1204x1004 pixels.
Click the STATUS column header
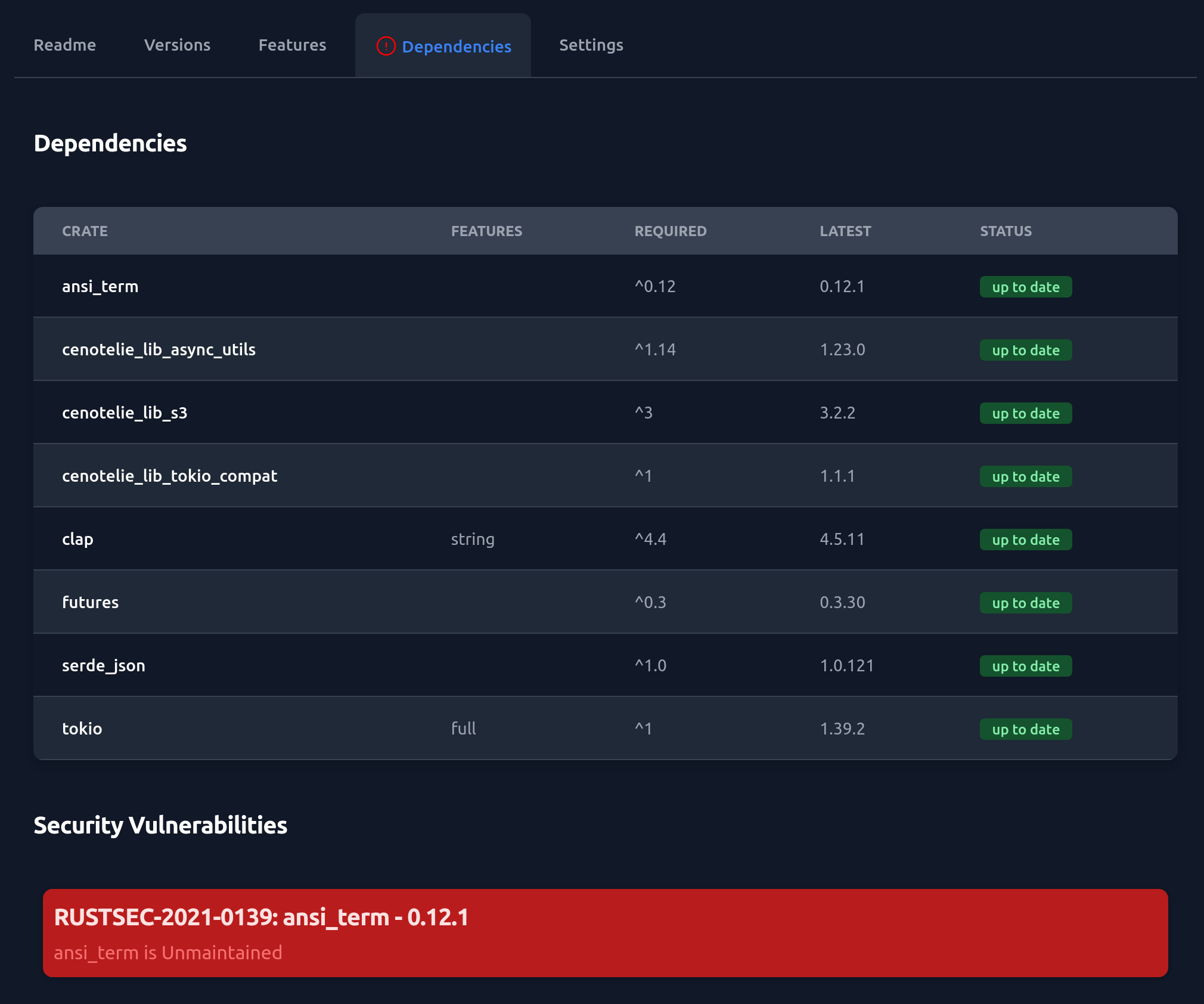click(1006, 231)
